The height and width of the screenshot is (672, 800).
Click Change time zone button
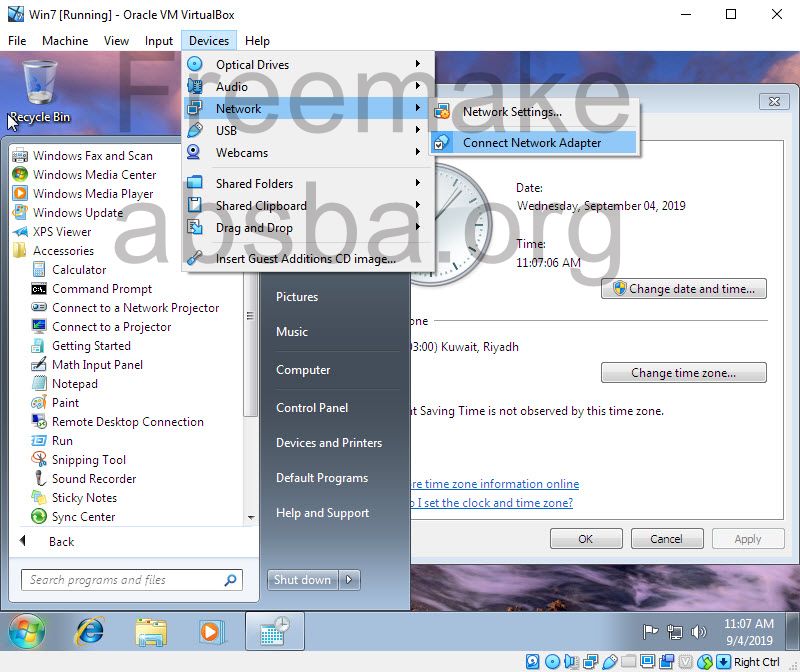click(x=684, y=372)
